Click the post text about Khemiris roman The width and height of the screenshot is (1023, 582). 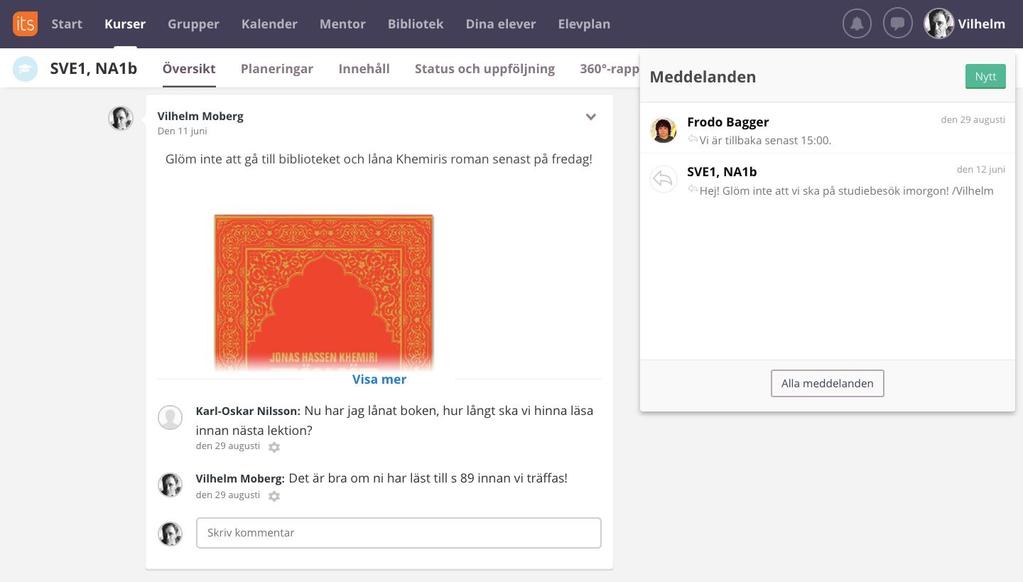(378, 159)
